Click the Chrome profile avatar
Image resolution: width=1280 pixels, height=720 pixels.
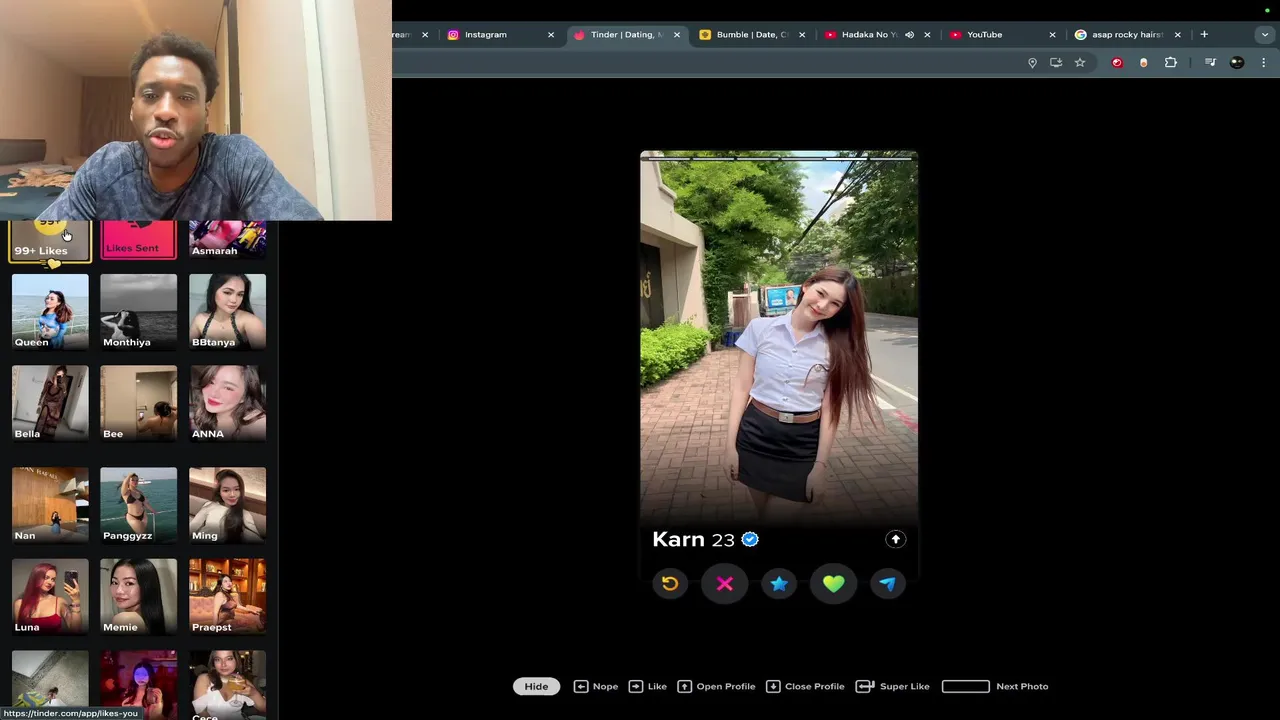tap(1237, 62)
